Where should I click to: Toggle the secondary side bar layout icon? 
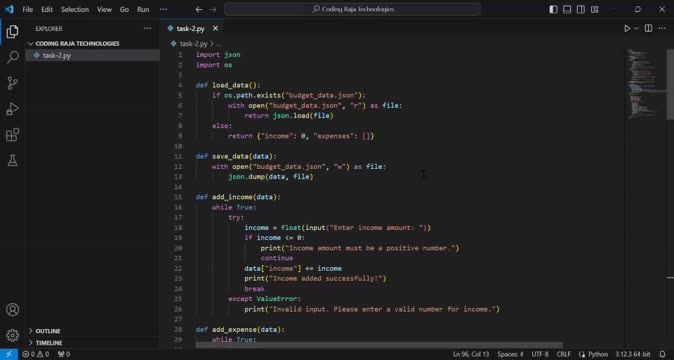(581, 9)
